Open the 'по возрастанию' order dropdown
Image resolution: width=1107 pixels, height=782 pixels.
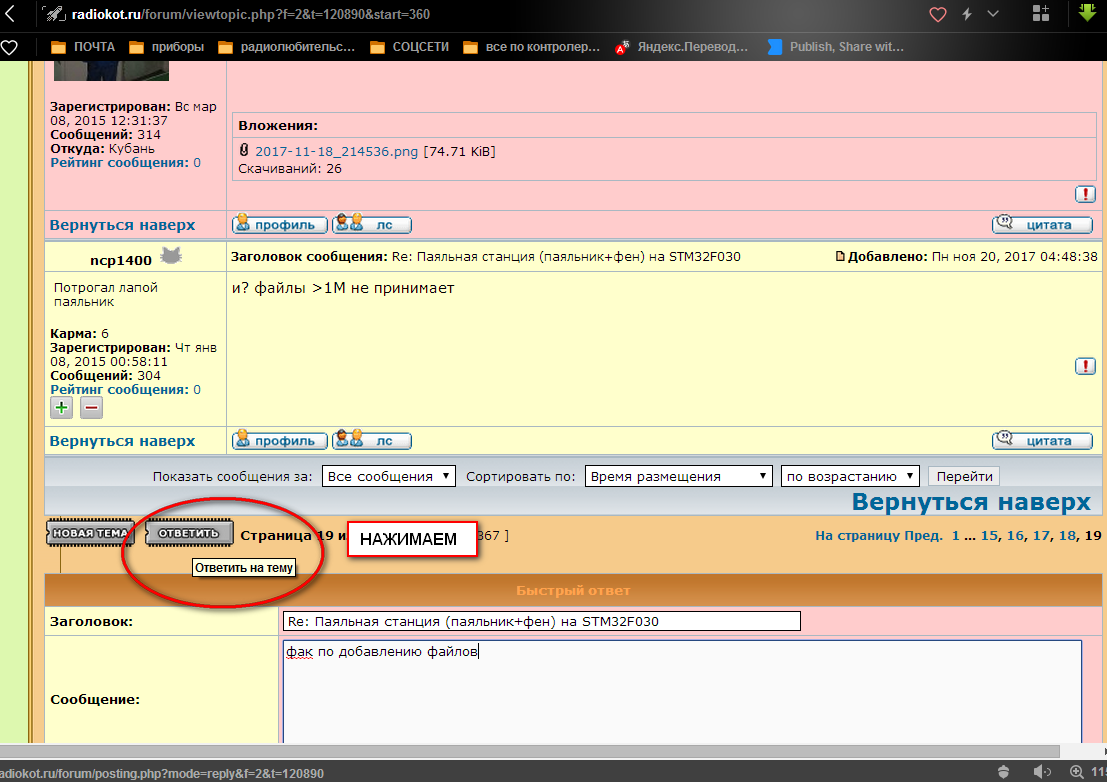coord(850,476)
